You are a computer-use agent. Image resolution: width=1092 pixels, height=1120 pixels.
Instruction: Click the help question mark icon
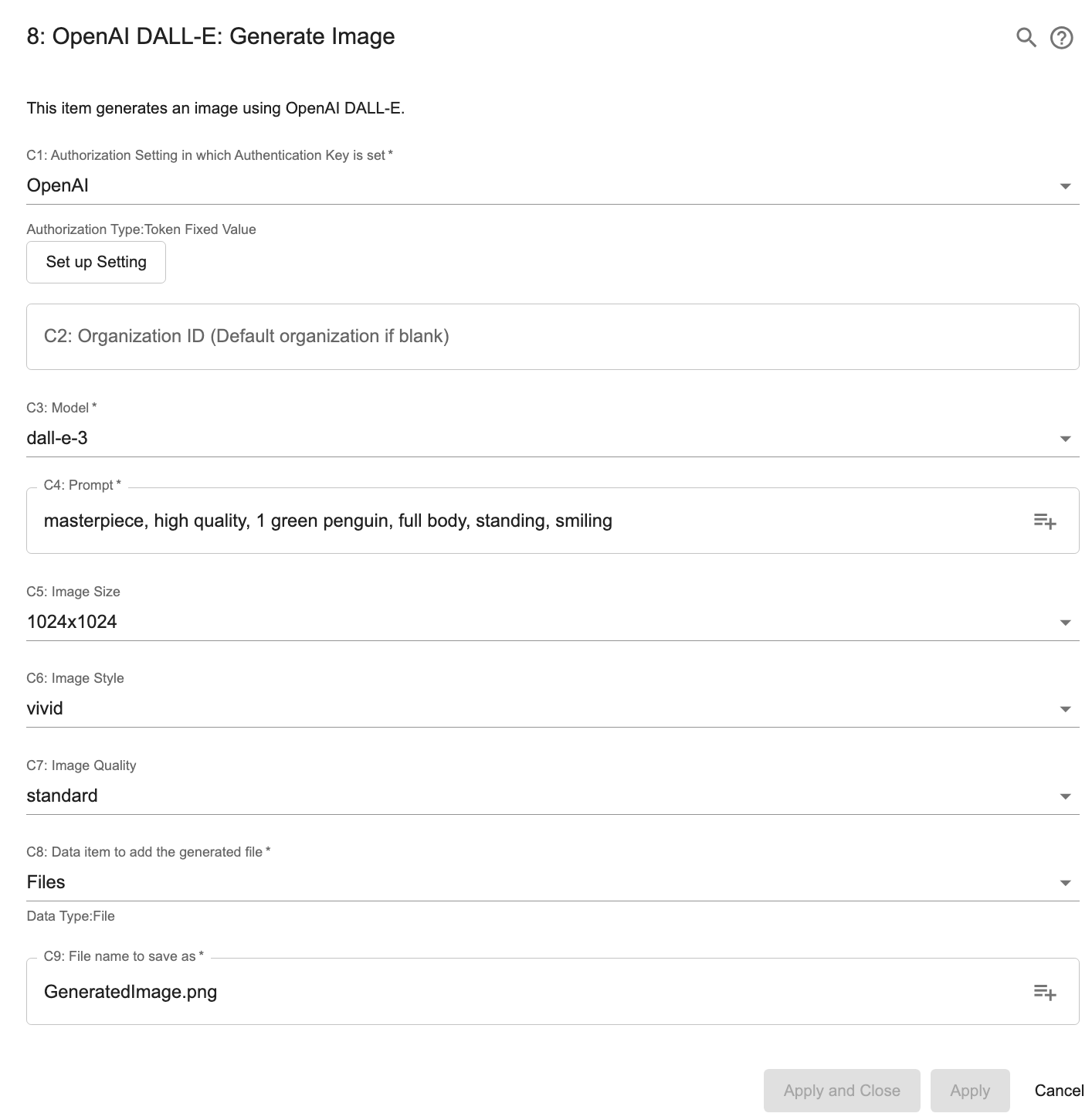coord(1061,36)
